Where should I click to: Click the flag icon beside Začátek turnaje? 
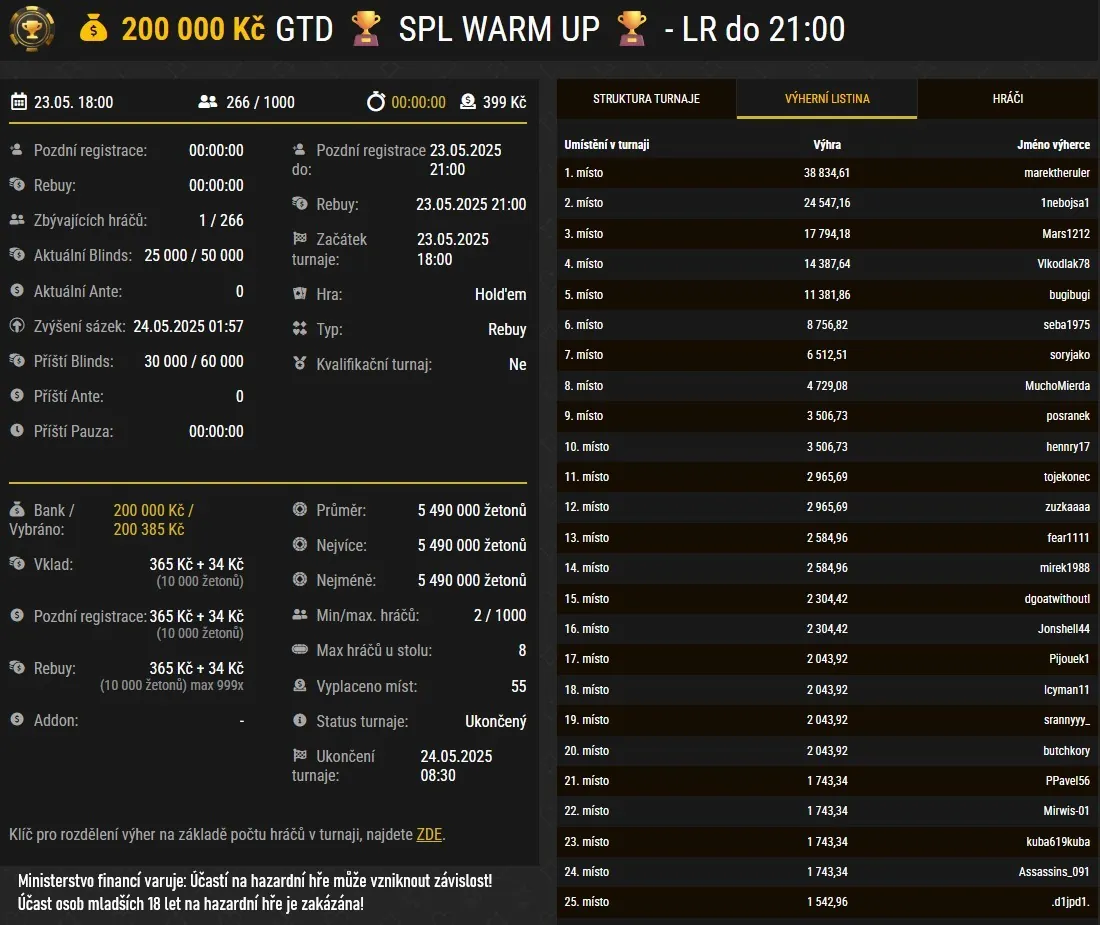pos(298,240)
